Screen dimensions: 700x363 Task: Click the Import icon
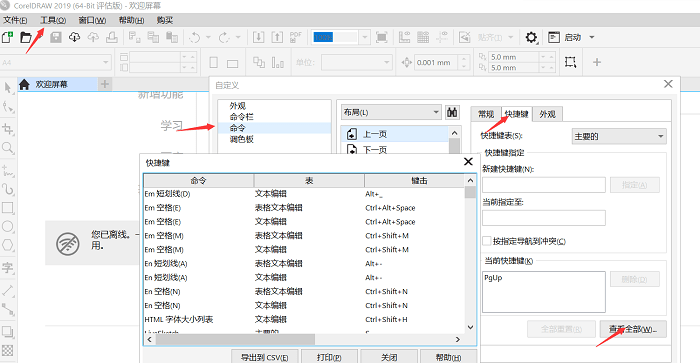point(258,37)
